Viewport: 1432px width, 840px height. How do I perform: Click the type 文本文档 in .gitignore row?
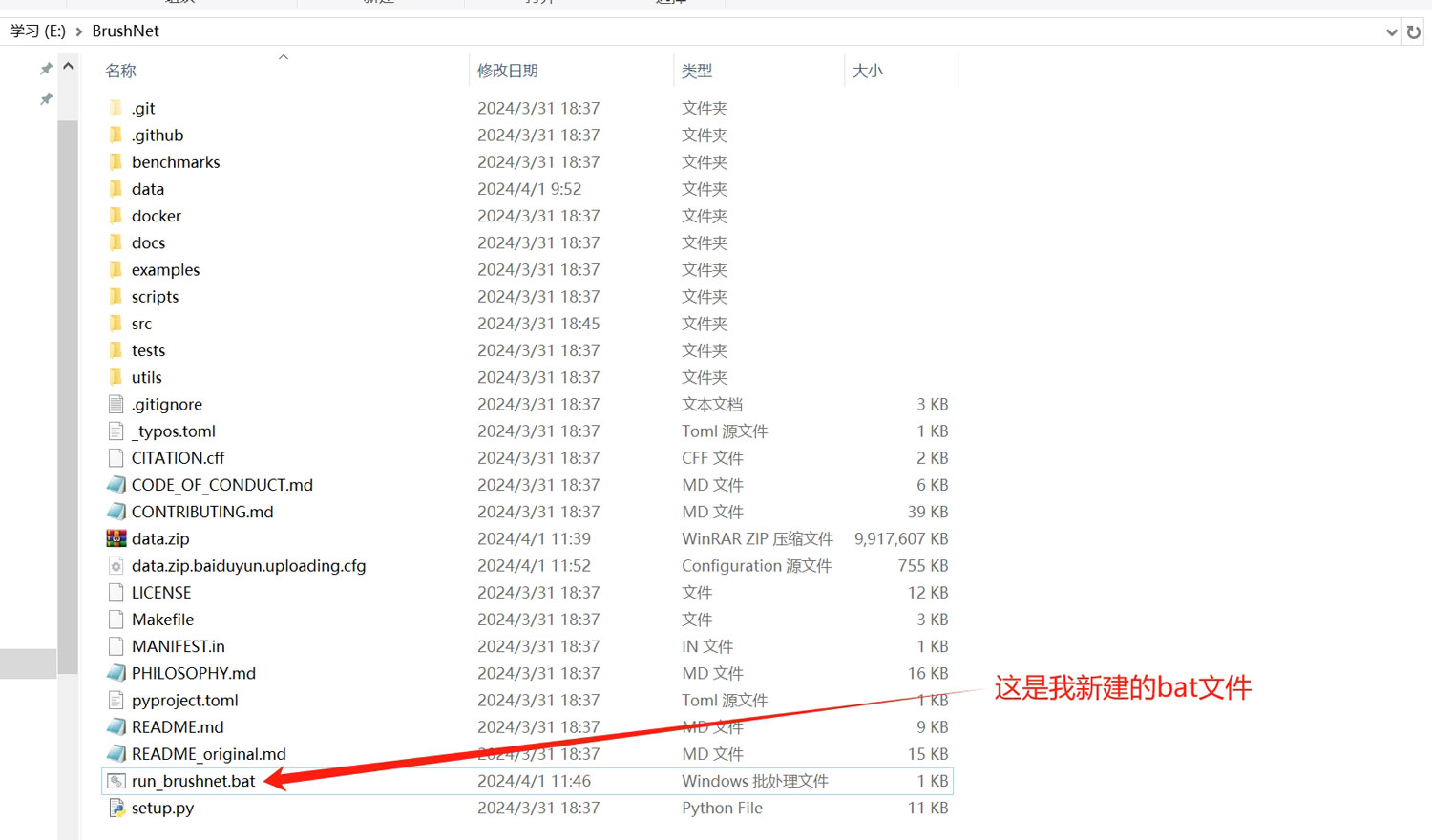click(x=712, y=405)
